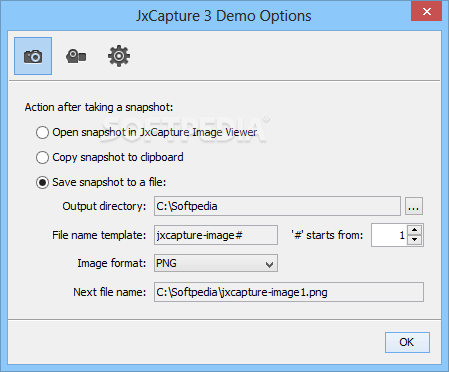Expand the Image format dropdown arrow
The height and width of the screenshot is (372, 449).
[x=269, y=265]
